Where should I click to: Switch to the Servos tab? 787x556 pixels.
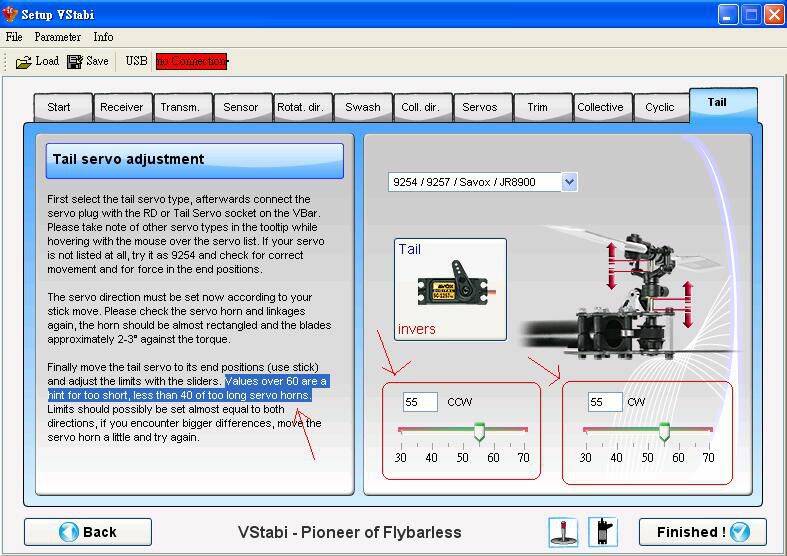[482, 107]
